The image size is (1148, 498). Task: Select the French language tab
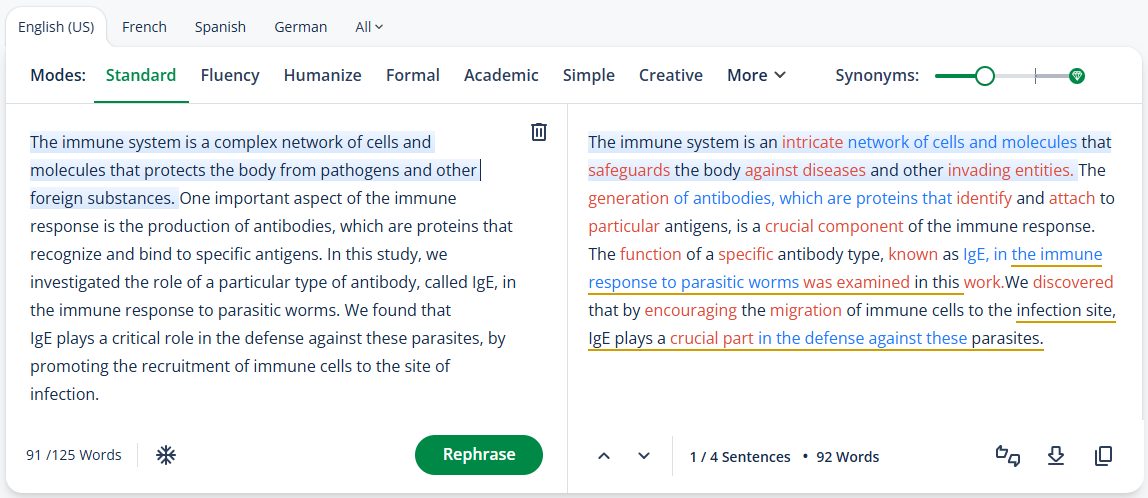[x=144, y=27]
